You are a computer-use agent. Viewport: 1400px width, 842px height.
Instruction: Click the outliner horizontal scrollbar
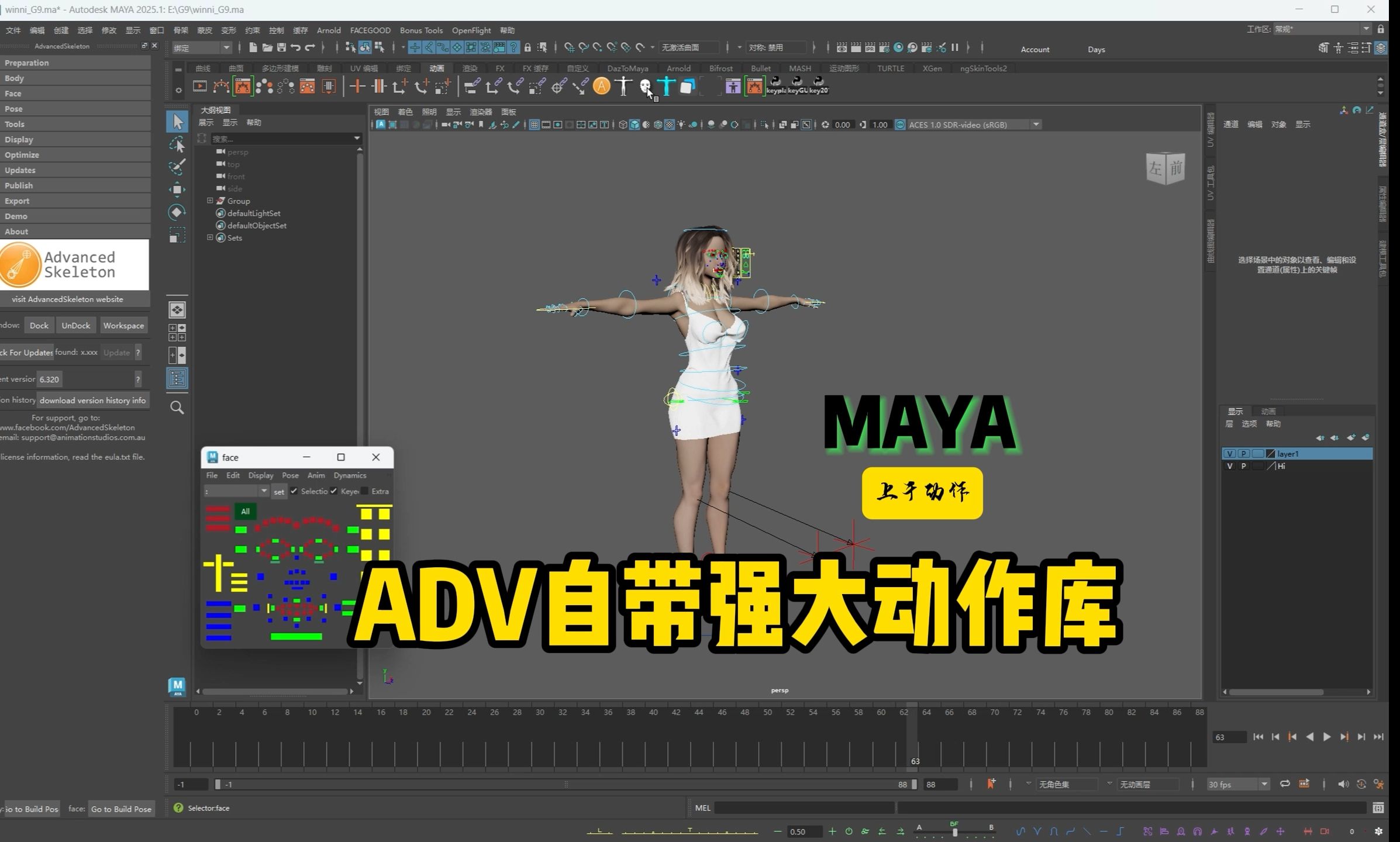(275, 691)
